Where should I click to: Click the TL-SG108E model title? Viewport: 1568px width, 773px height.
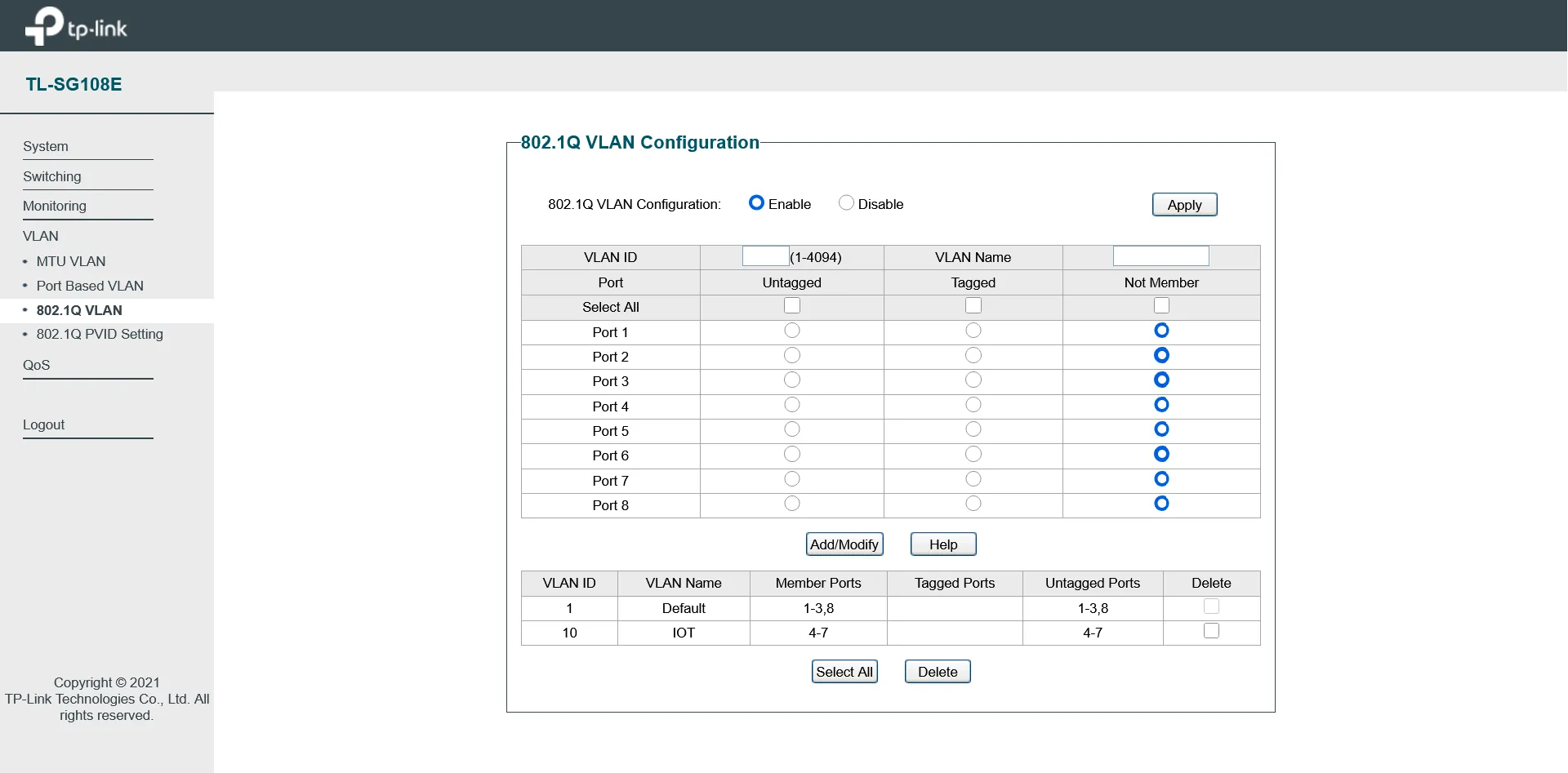coord(73,84)
